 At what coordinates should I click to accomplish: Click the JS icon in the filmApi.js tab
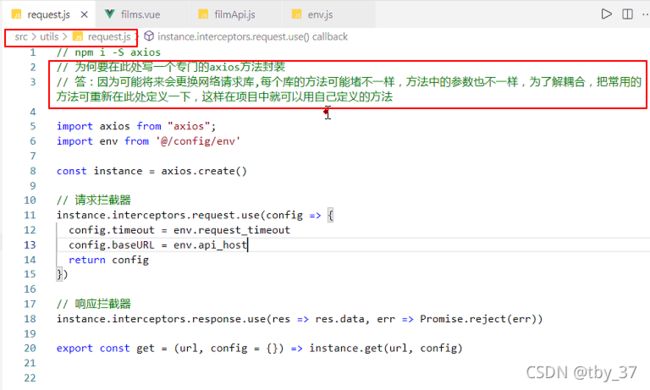click(x=203, y=15)
